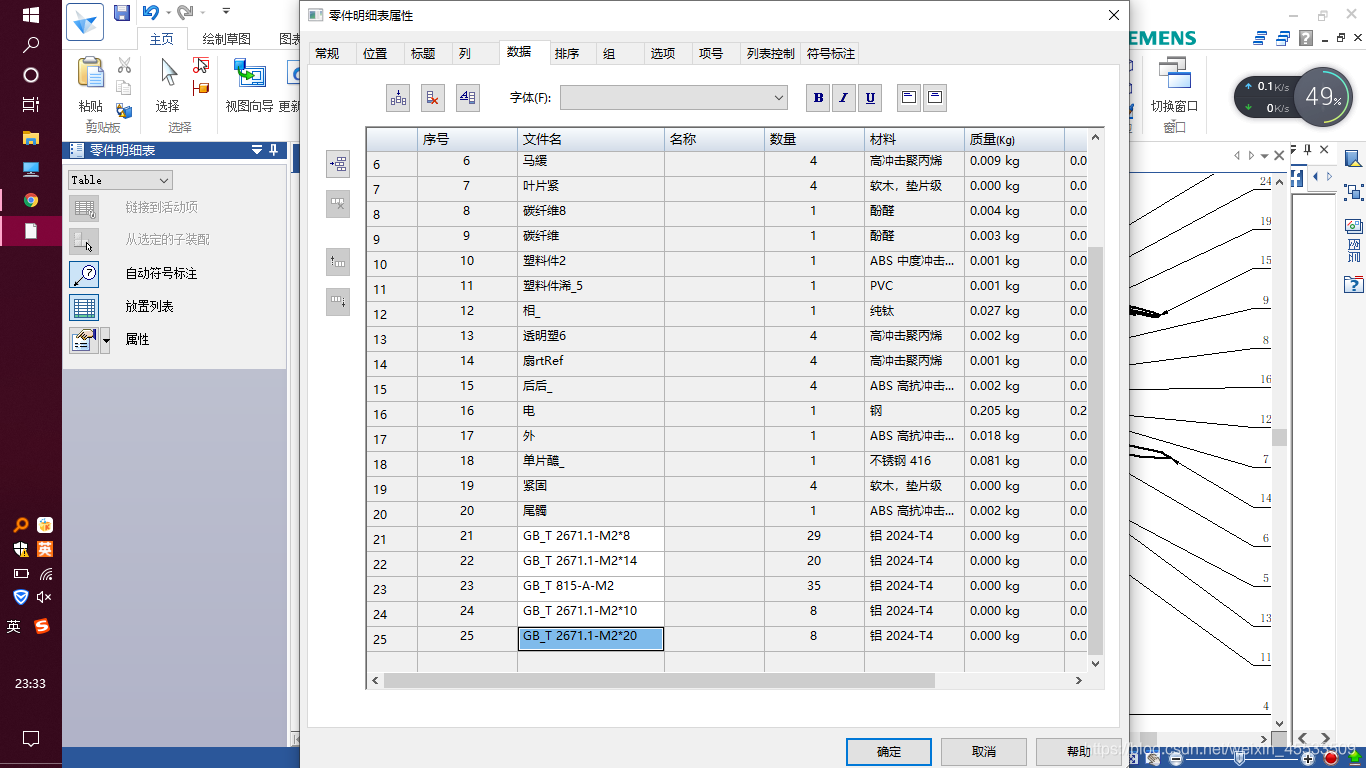Viewport: 1366px width, 768px height.
Task: Click the move row up icon left of table
Action: tap(338, 262)
